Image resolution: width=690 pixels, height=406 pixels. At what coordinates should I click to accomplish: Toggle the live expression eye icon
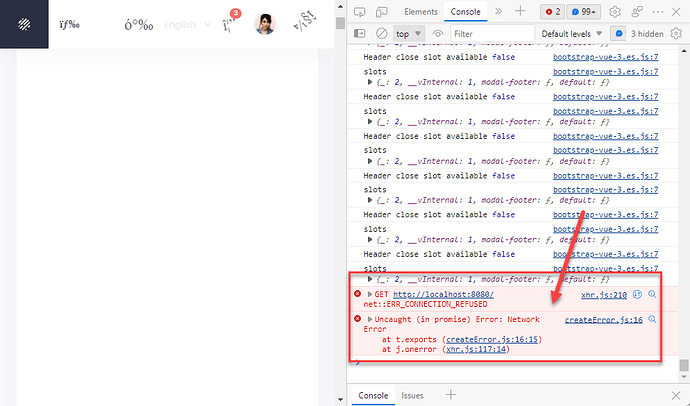pos(438,33)
